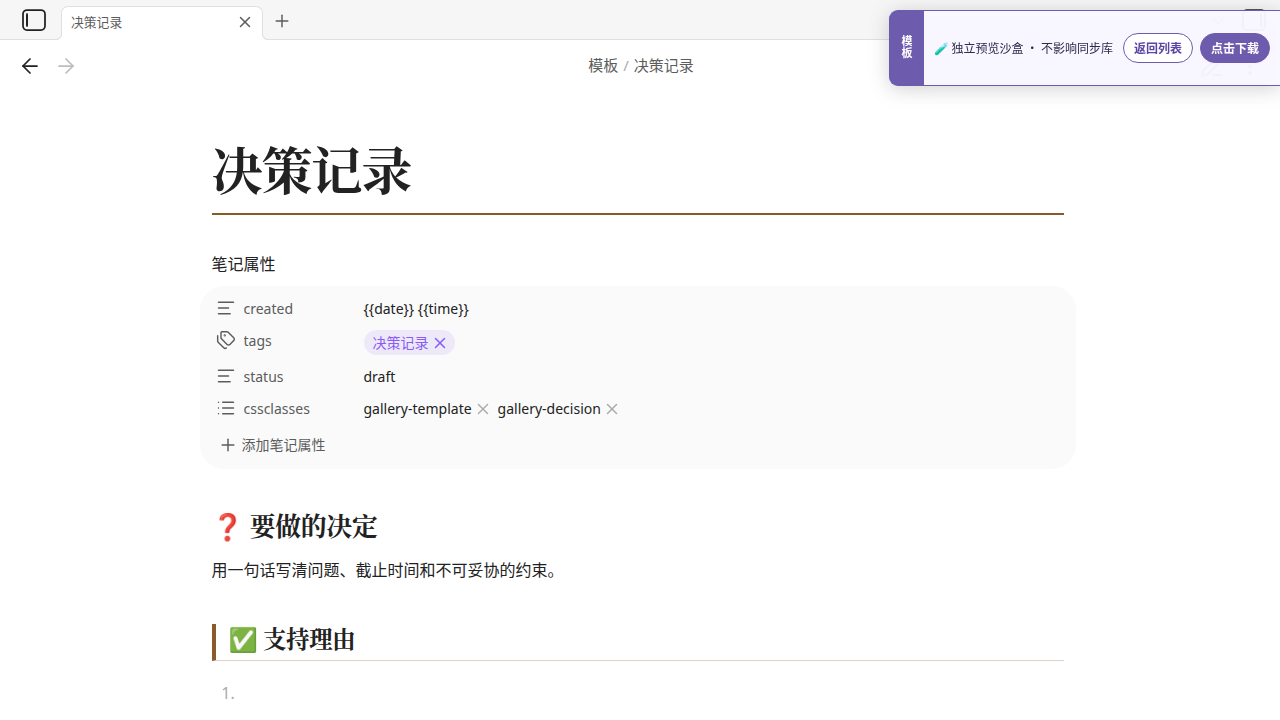
Task: Click the 决策记录 main title heading
Action: [x=312, y=170]
